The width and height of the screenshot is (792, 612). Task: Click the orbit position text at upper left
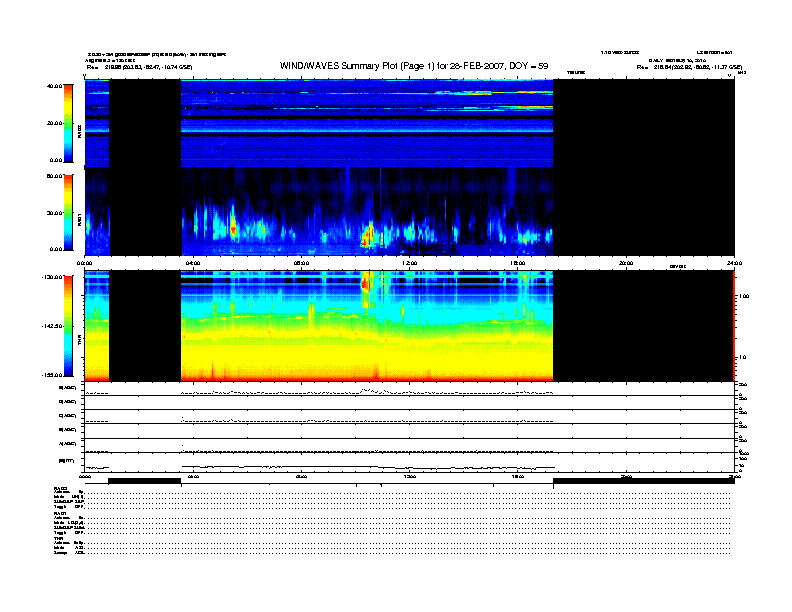tap(139, 67)
